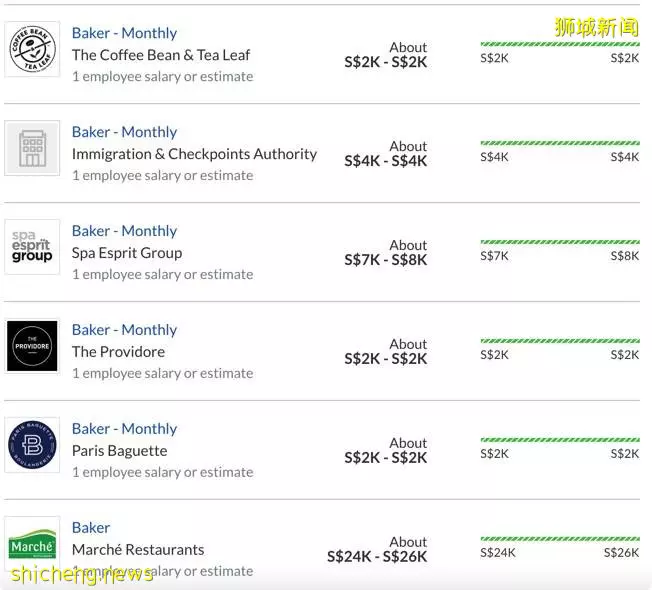Screen dimensions: 652x590
Task: Select the Paris Baguette company name
Action: click(x=120, y=451)
